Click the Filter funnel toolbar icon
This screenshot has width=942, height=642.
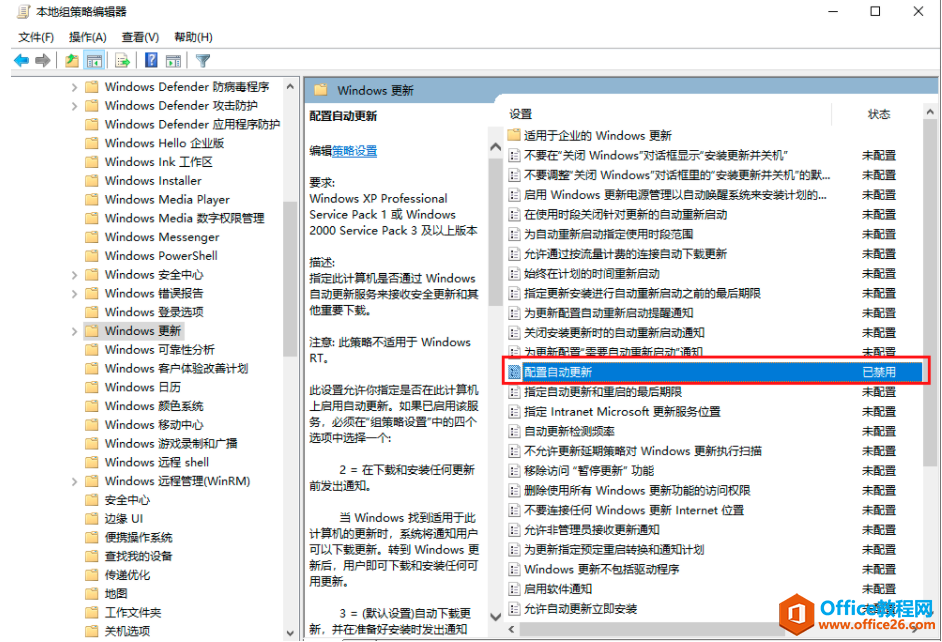point(203,61)
